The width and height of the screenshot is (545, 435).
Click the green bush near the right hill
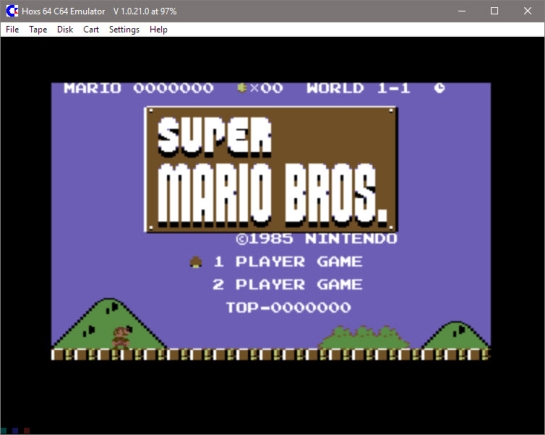pyautogui.click(x=364, y=337)
